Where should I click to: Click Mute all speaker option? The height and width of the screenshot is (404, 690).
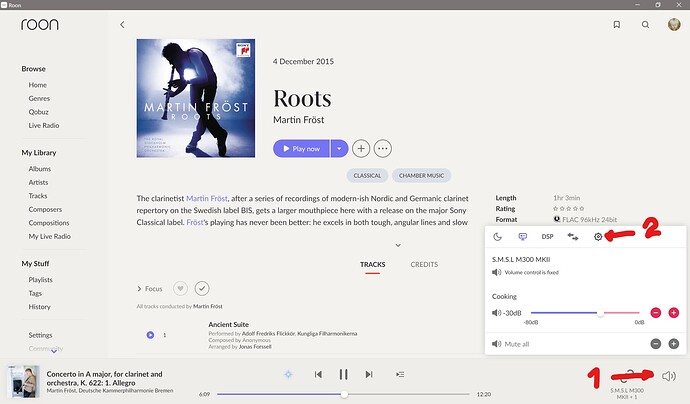(510, 344)
